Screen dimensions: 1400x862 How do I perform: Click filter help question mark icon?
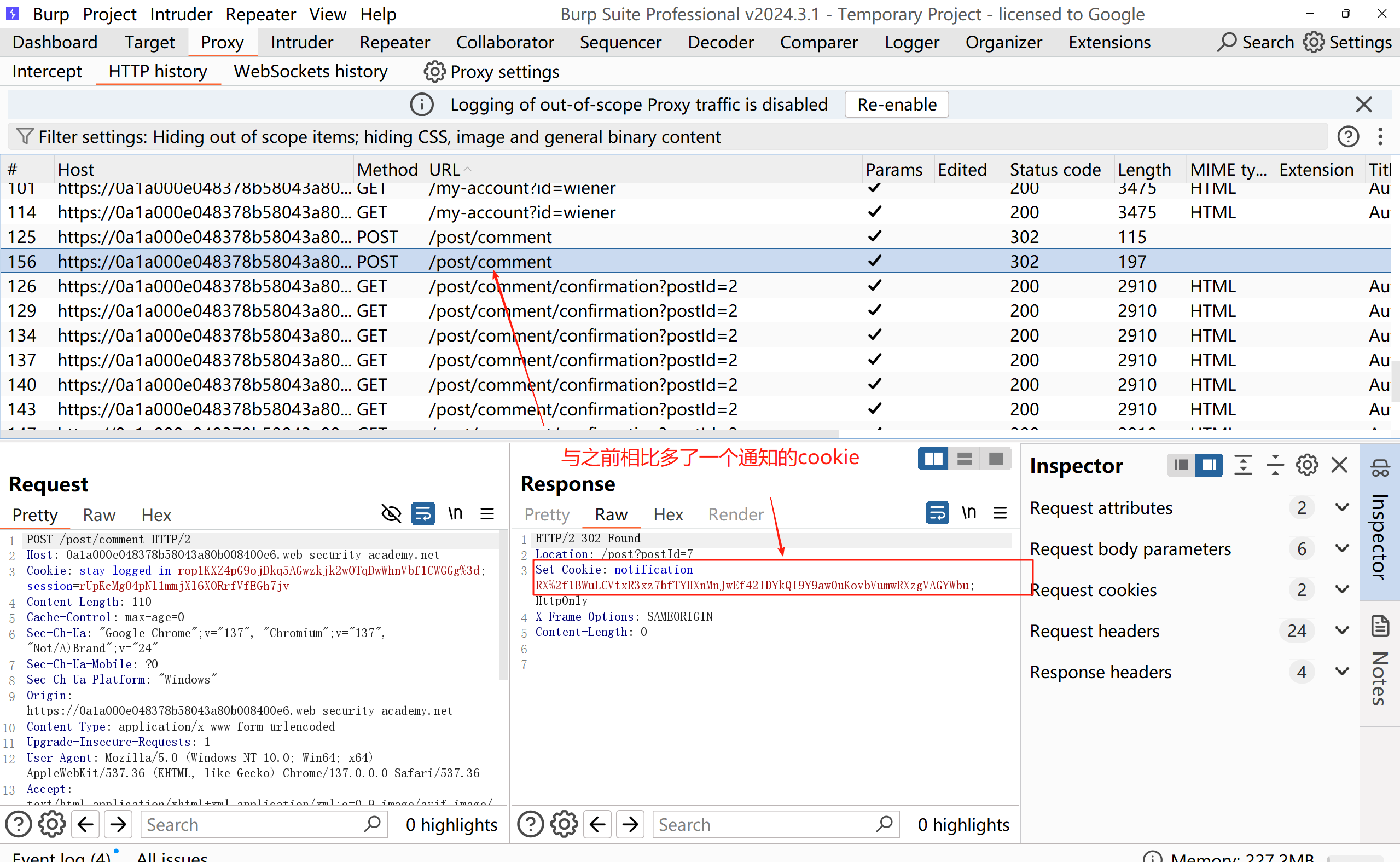[1347, 137]
